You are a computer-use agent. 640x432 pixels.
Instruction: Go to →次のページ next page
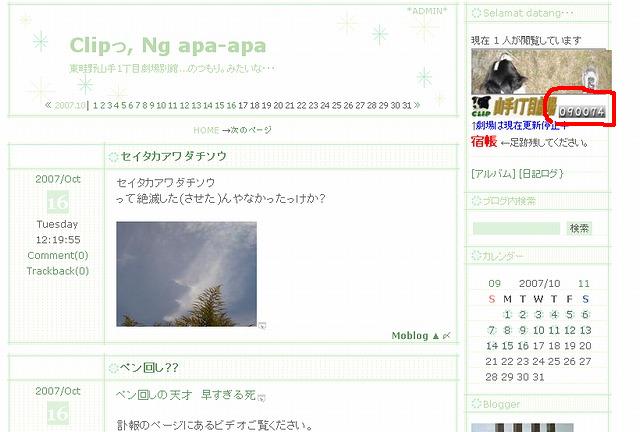pyautogui.click(x=247, y=130)
